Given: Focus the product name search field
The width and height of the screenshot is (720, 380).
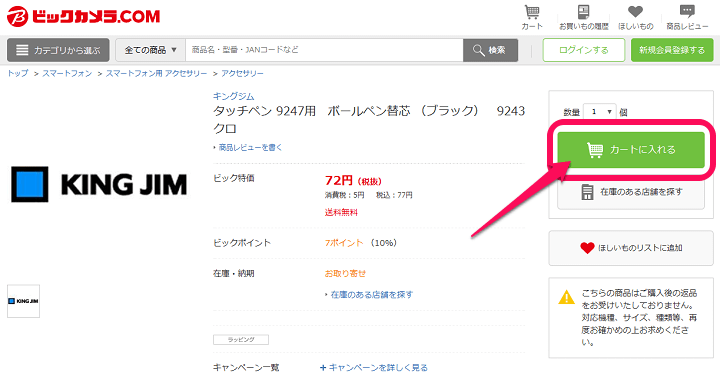Looking at the screenshot, I should (x=324, y=50).
